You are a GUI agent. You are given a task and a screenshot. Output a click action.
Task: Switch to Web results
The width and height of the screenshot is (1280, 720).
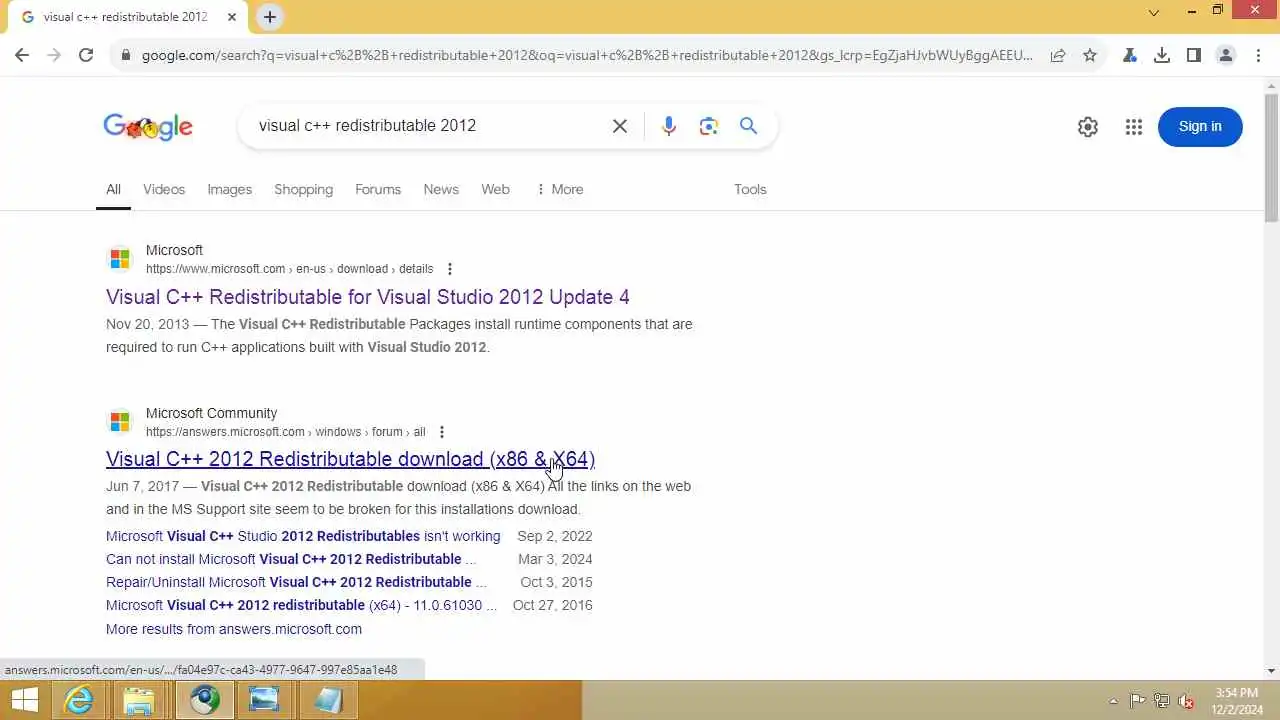[x=496, y=189]
